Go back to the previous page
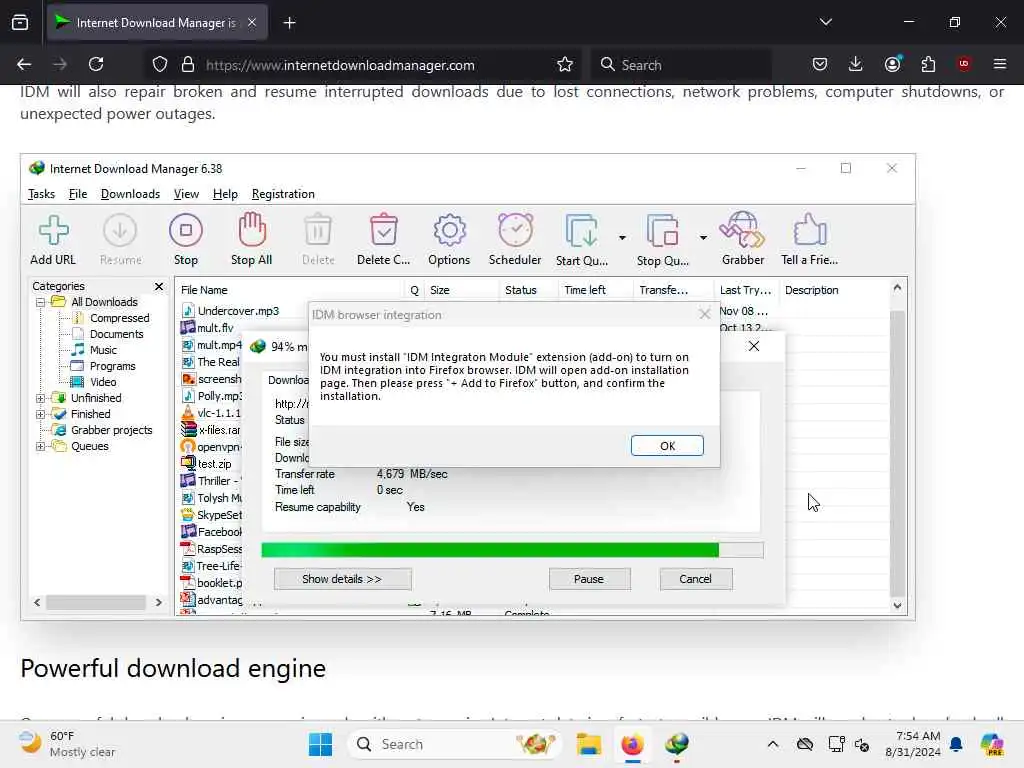This screenshot has height=768, width=1024. point(24,64)
